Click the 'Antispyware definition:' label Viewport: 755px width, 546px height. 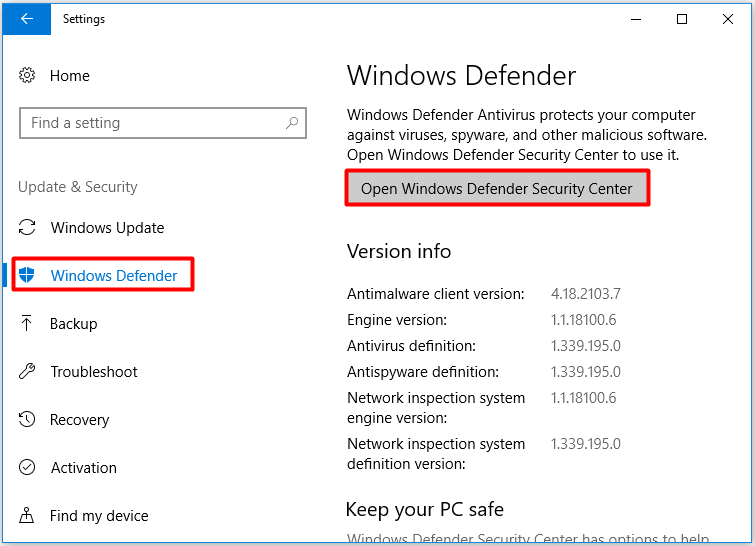point(423,372)
